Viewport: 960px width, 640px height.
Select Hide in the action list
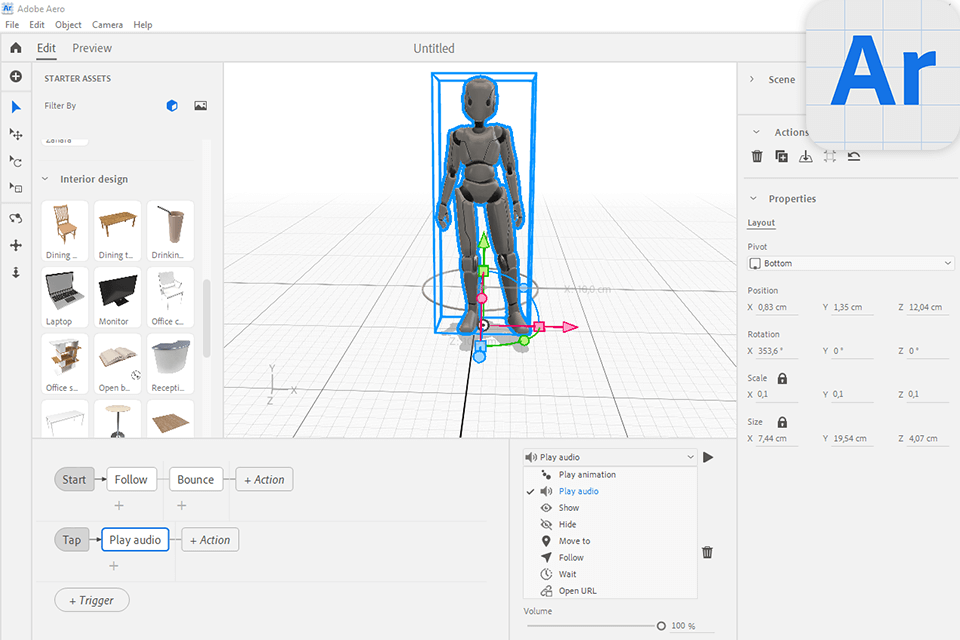click(x=567, y=524)
